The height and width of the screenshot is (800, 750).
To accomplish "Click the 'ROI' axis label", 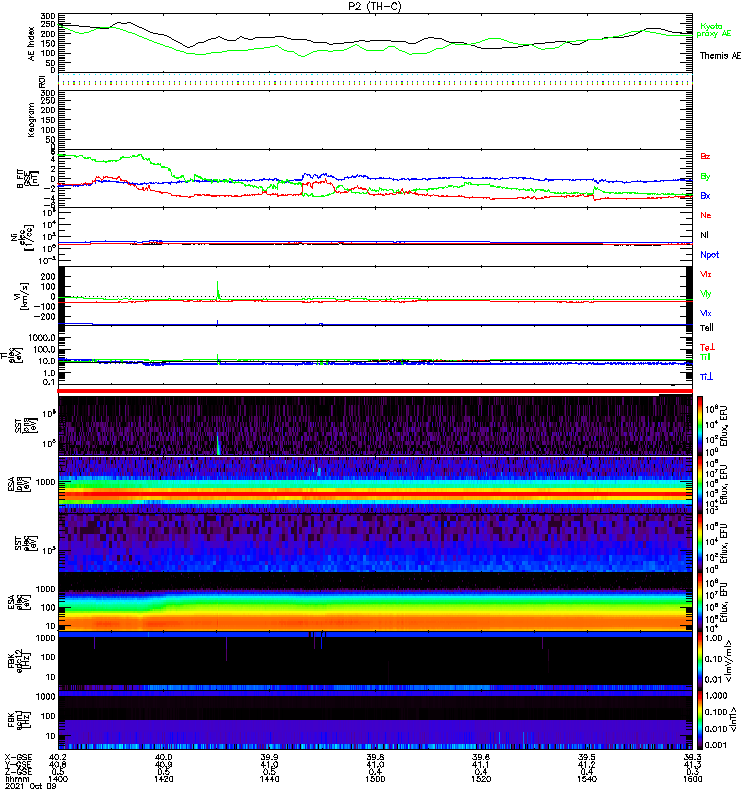I will click(42, 81).
